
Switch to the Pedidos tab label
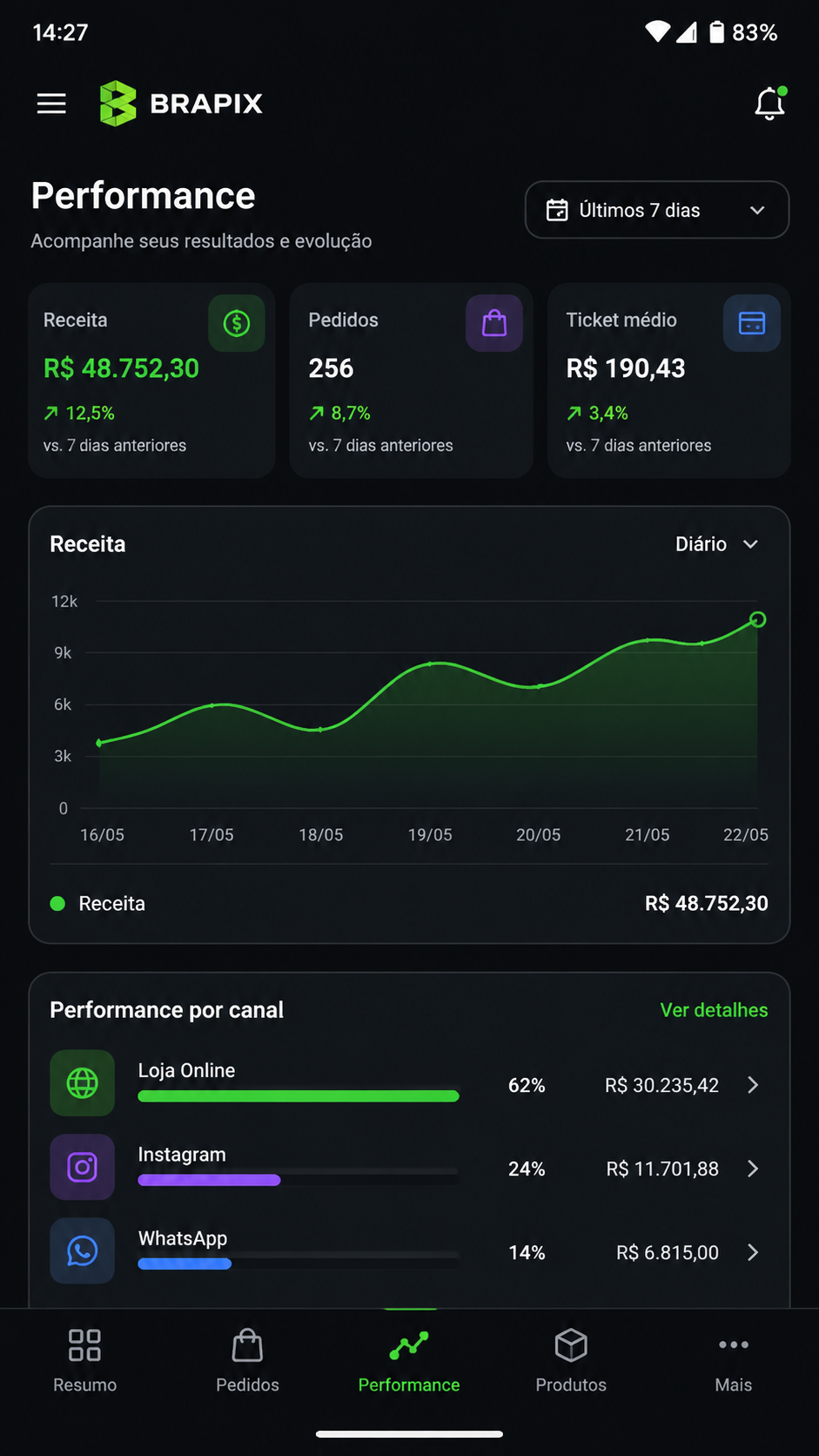click(247, 1385)
